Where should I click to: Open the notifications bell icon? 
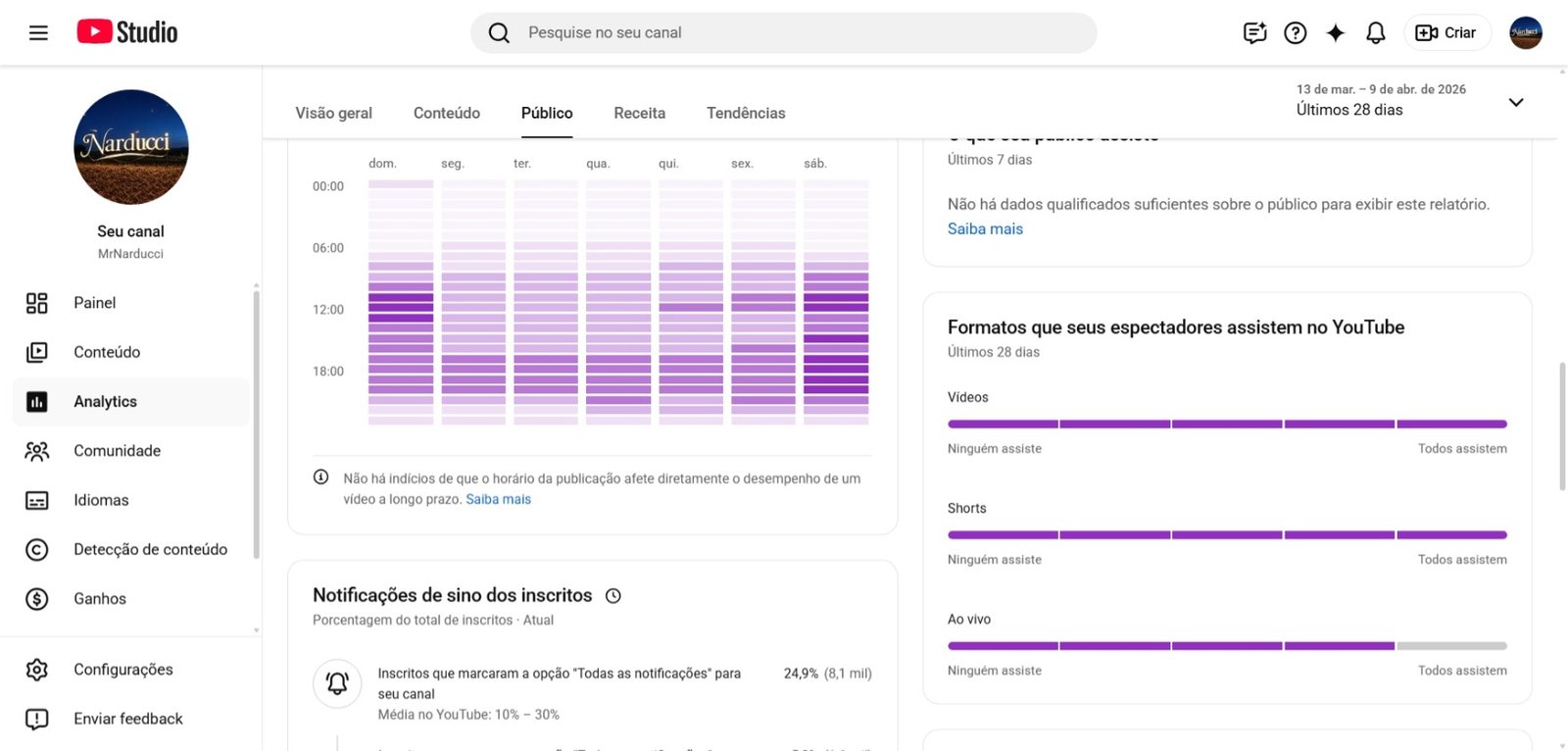[1376, 32]
